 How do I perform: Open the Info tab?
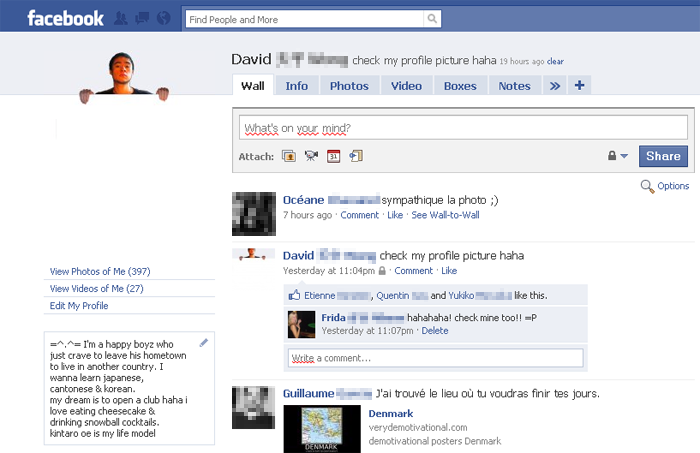pyautogui.click(x=297, y=86)
